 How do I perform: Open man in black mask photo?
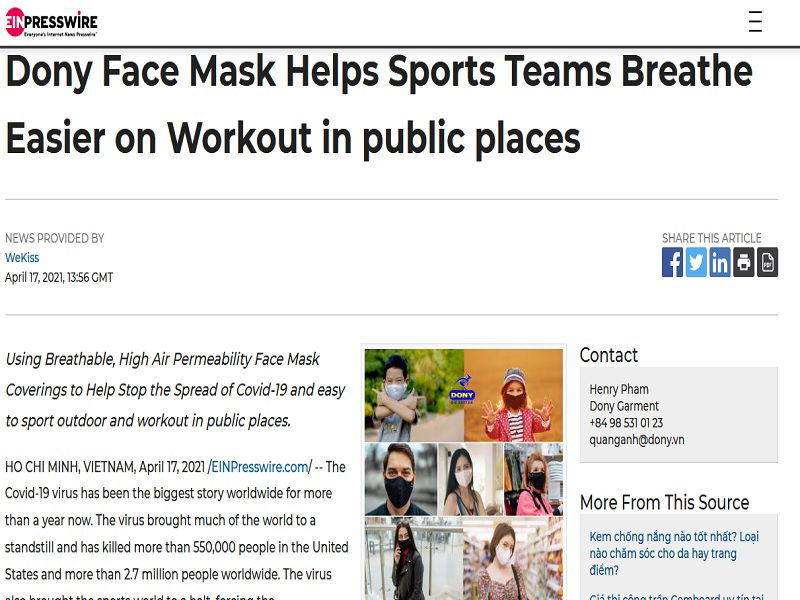tap(401, 480)
